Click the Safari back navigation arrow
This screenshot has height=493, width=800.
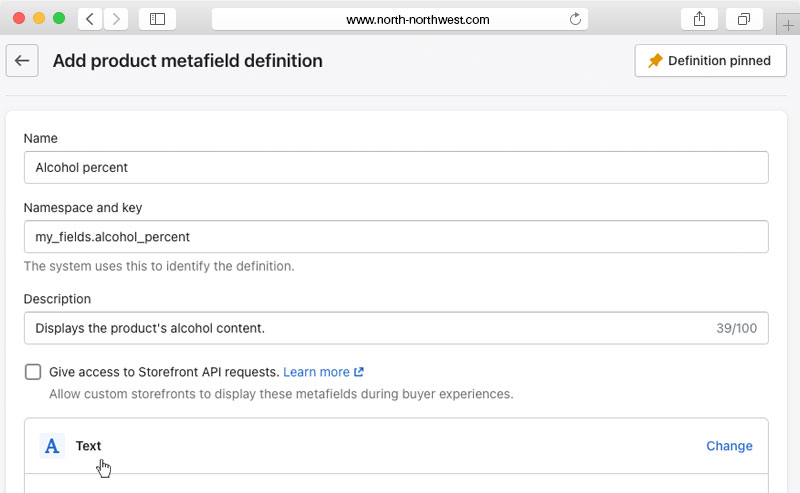90,19
